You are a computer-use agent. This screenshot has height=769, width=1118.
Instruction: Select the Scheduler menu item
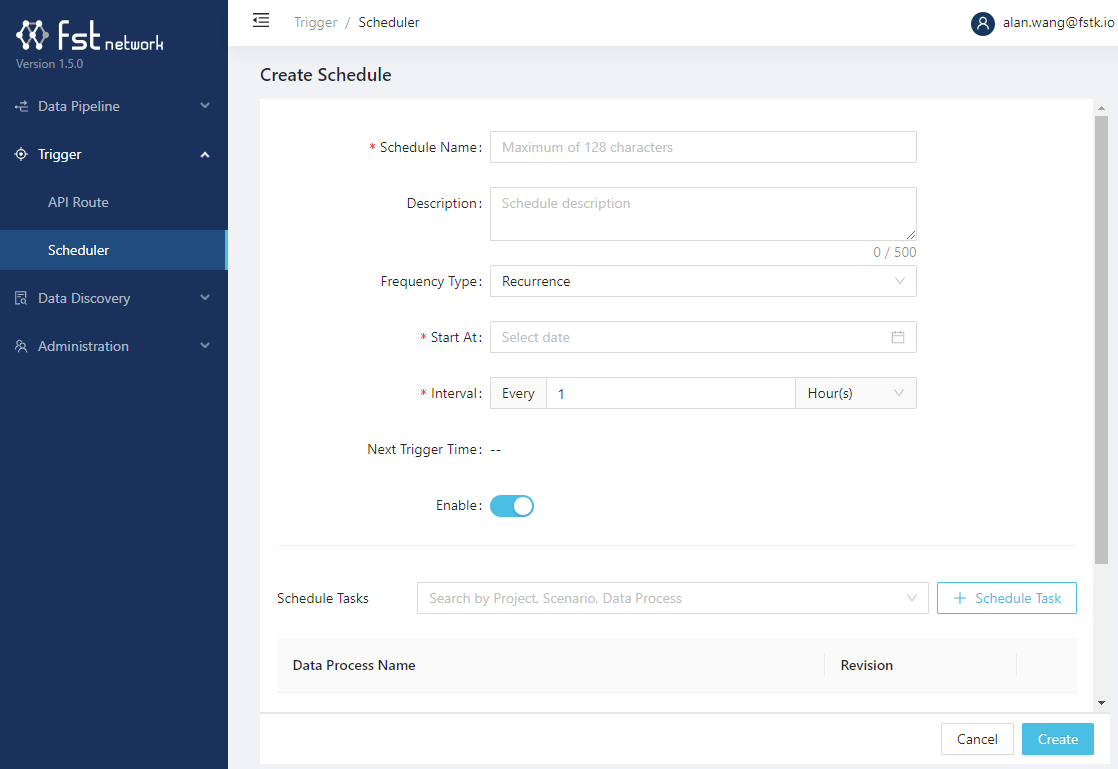[78, 251]
